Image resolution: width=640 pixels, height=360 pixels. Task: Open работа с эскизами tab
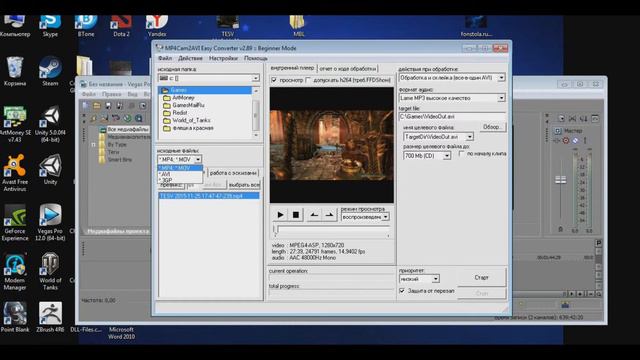233,173
